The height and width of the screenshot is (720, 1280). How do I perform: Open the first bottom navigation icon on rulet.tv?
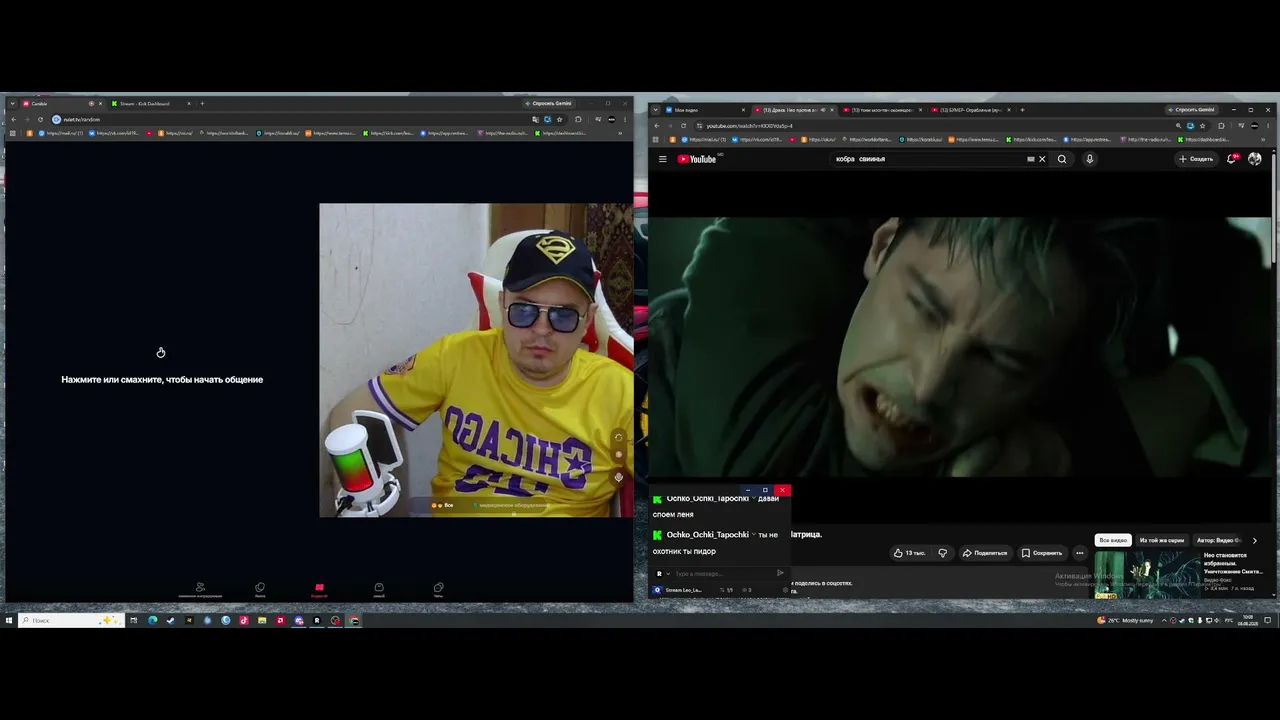tap(200, 589)
